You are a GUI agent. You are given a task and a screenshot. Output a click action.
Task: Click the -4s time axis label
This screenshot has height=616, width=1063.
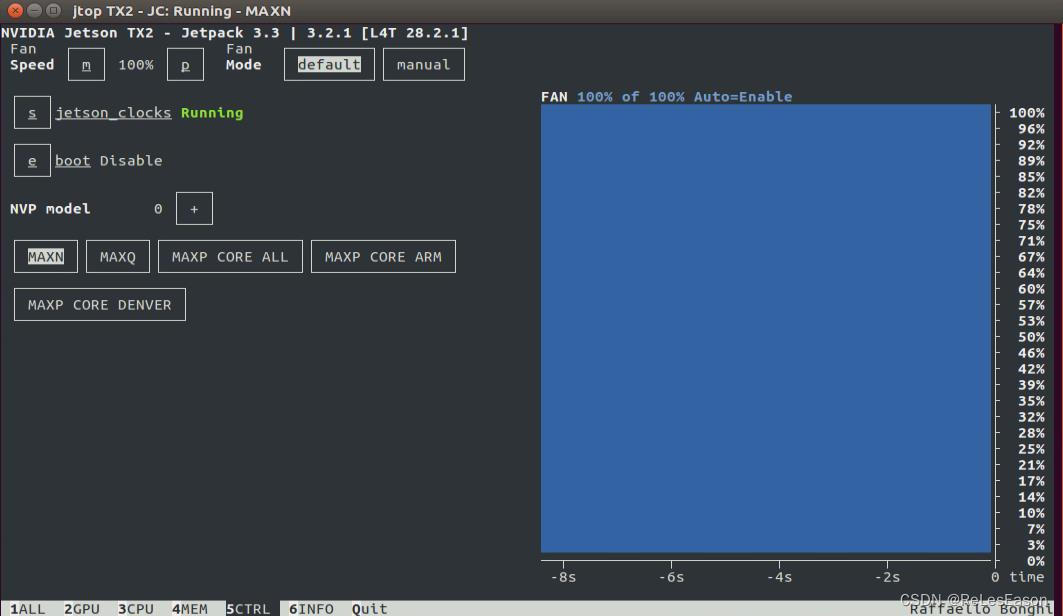(780, 577)
